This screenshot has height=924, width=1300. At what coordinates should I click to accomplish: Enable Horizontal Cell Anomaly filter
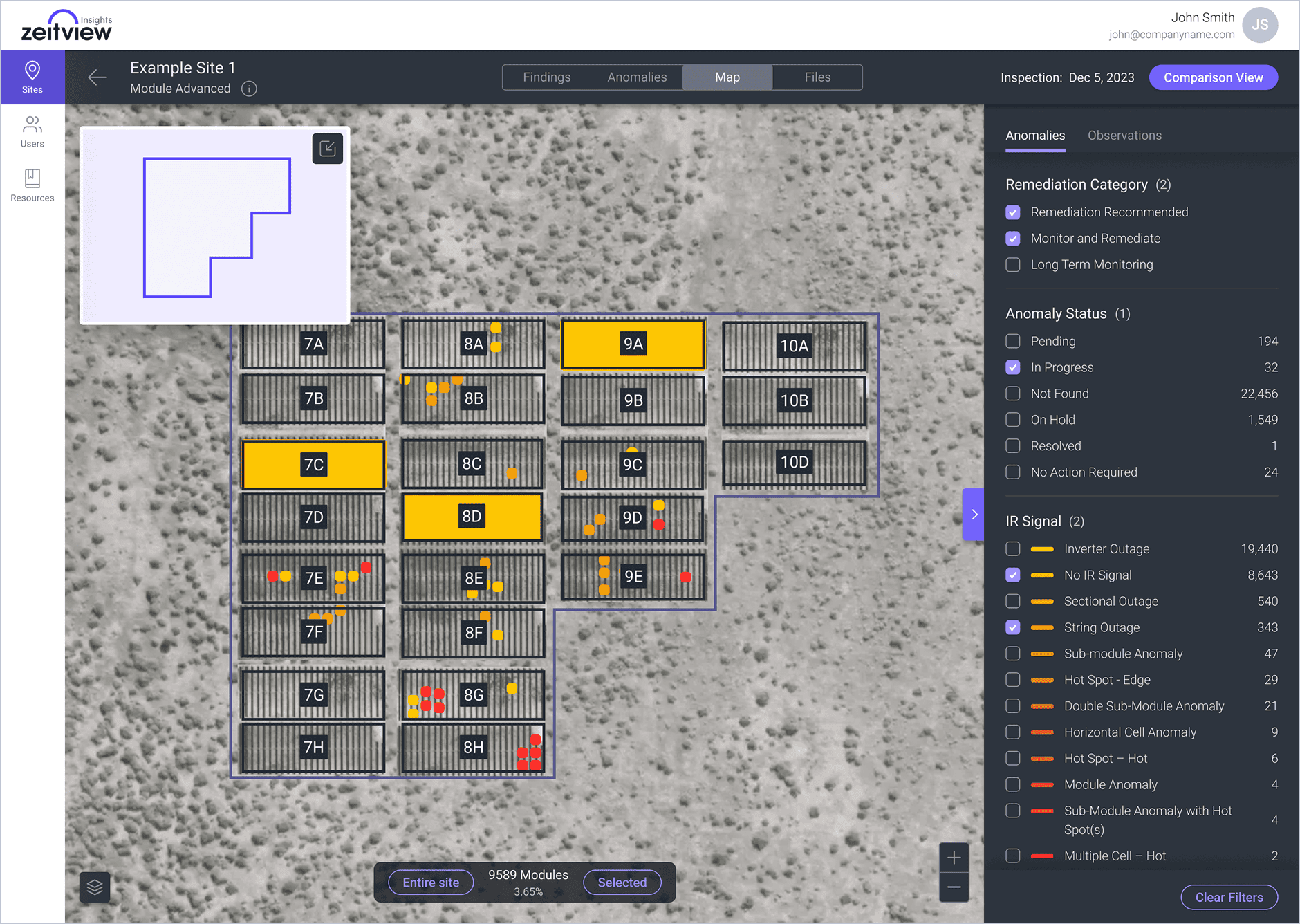[x=1013, y=732]
